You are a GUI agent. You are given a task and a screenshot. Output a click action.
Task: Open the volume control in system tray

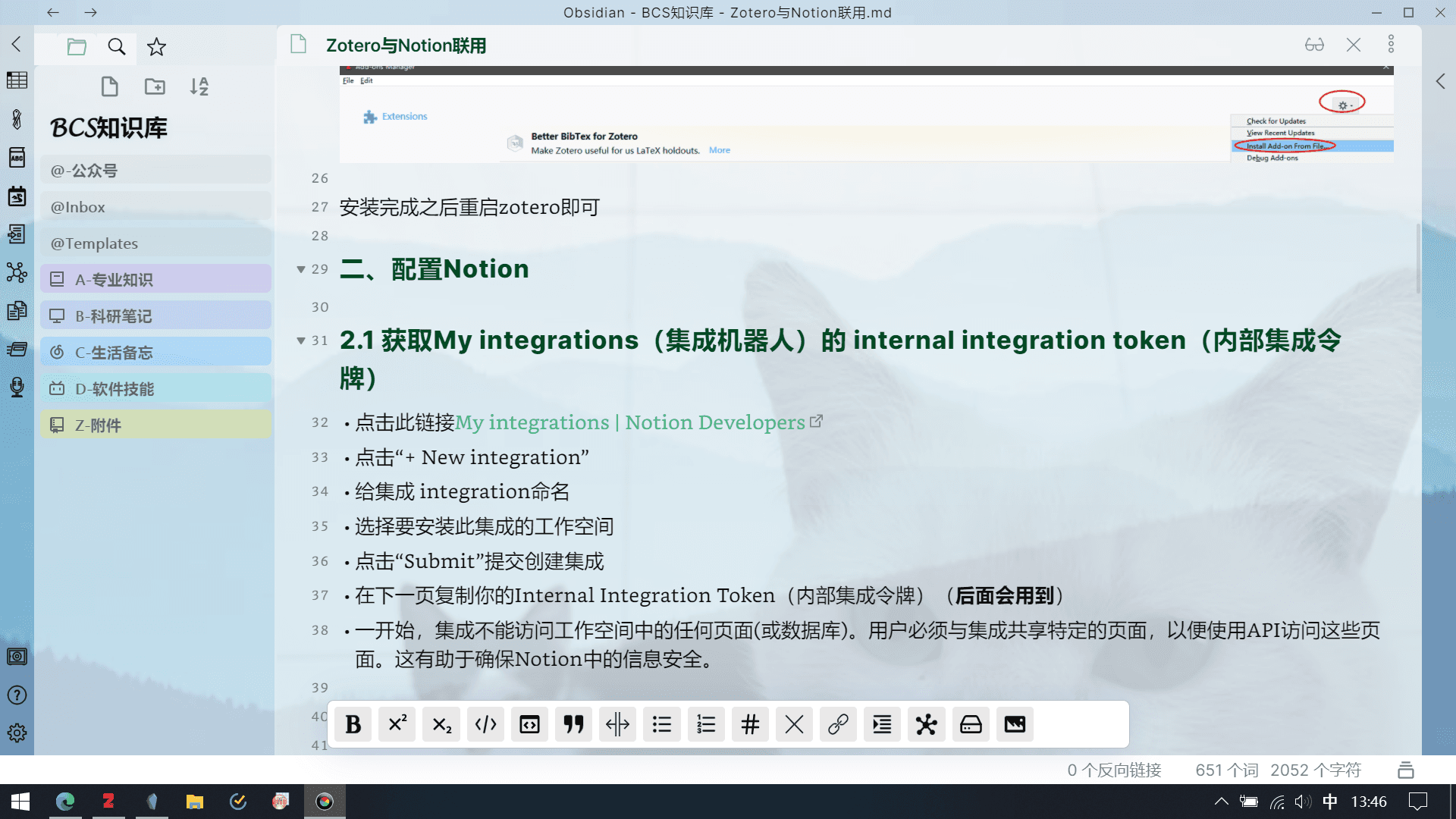coord(1303,802)
